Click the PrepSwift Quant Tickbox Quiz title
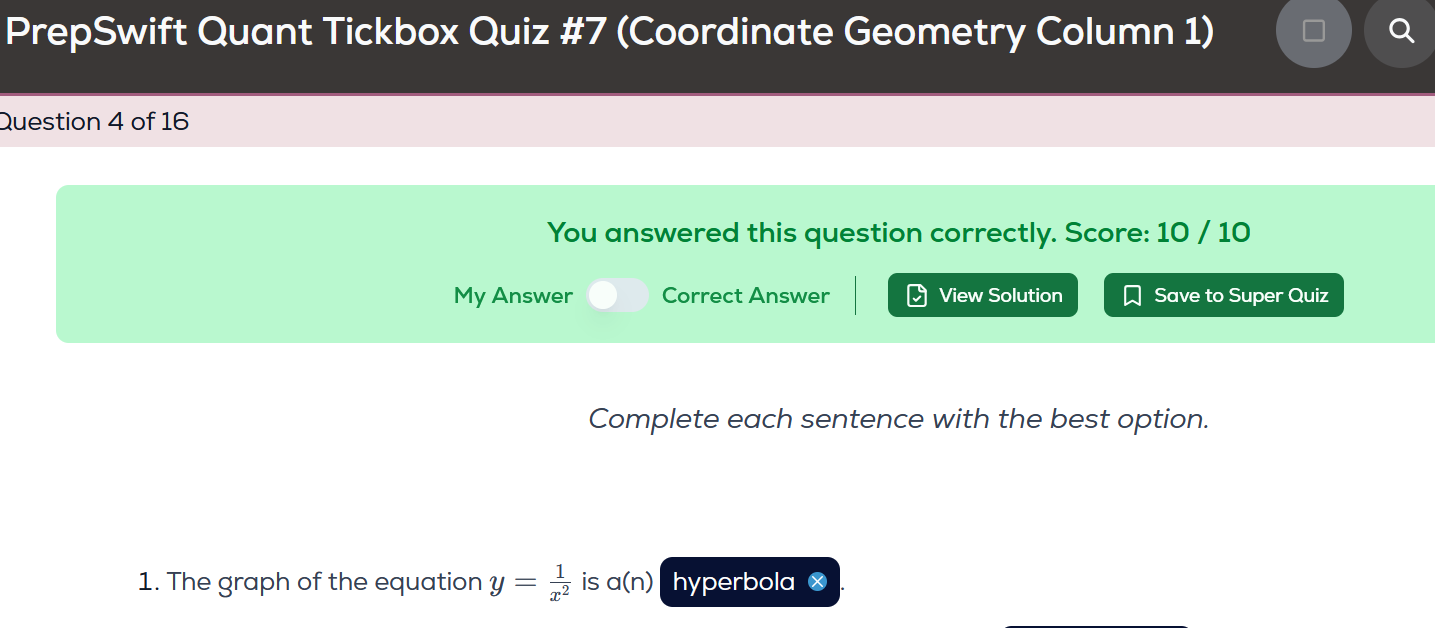Screen dimensions: 1435x628 click(610, 33)
